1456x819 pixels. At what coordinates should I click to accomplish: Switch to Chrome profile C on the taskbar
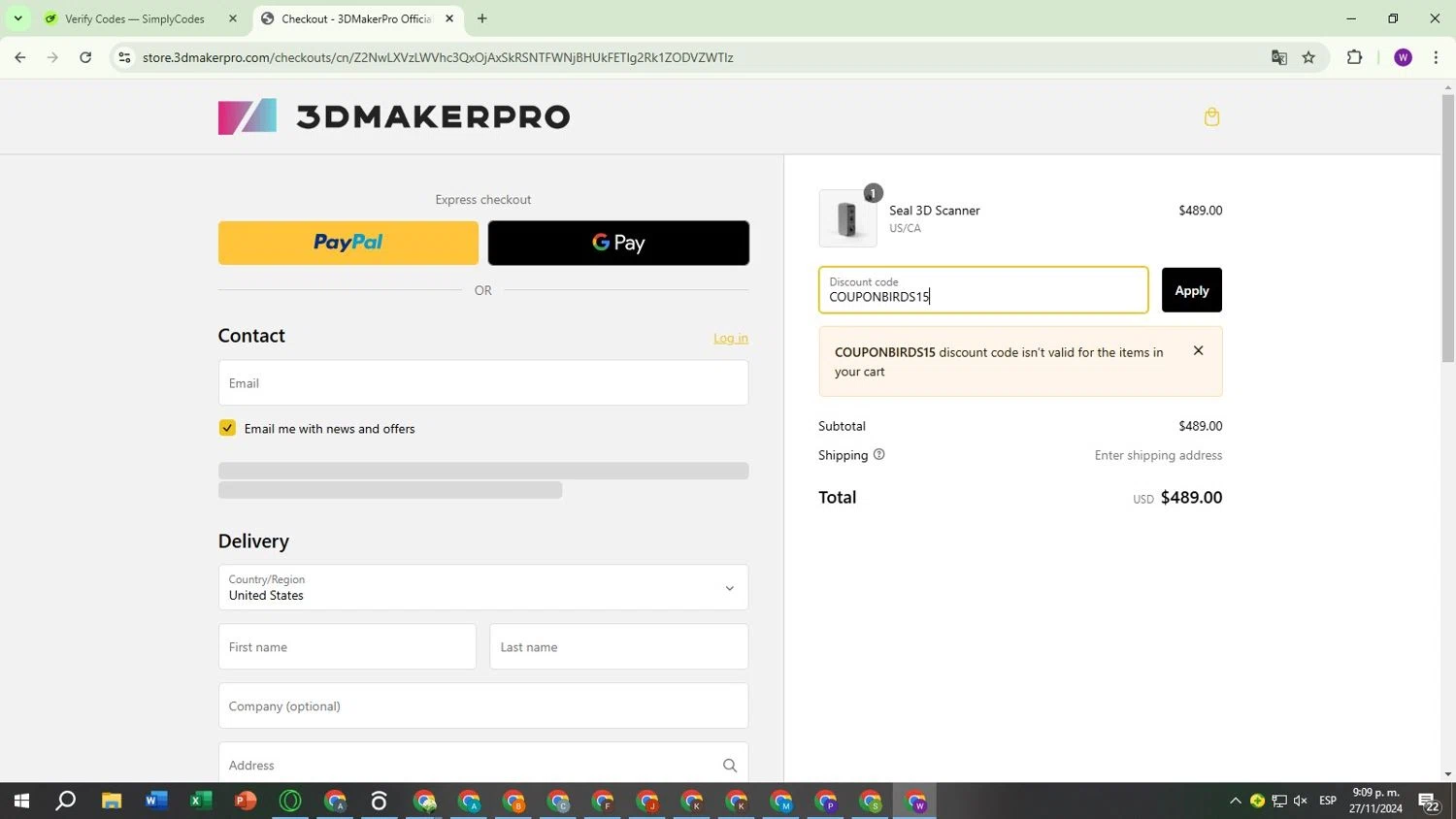point(558,801)
